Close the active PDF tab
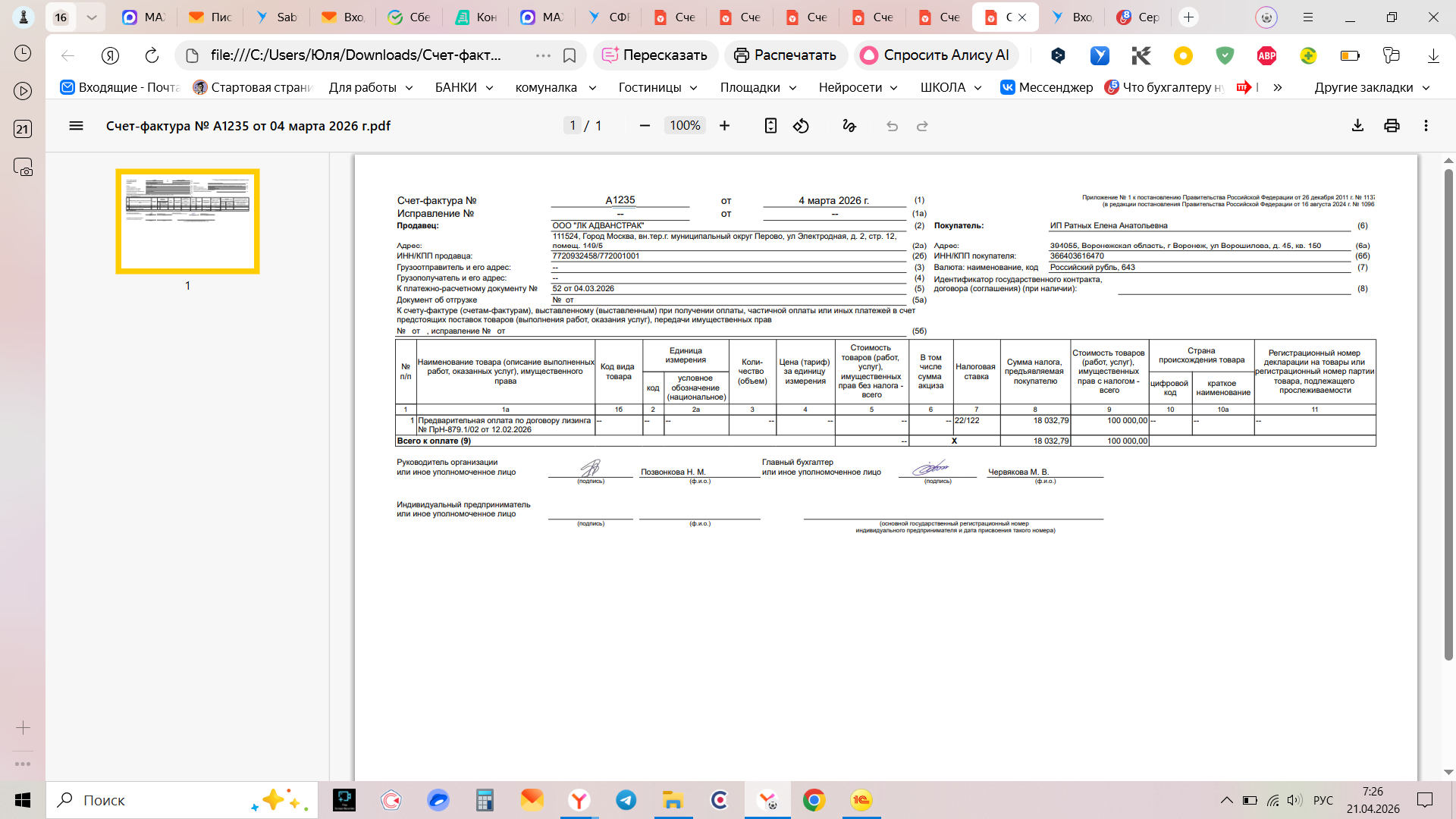 point(1022,17)
